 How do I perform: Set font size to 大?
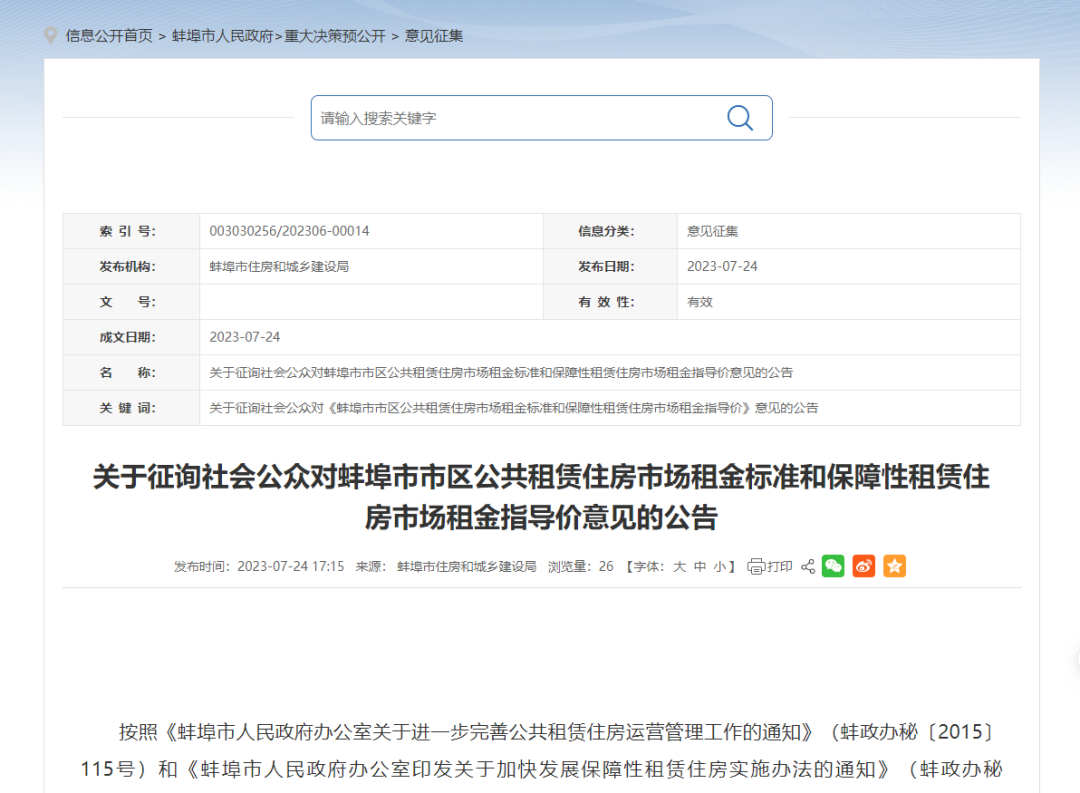pyautogui.click(x=679, y=566)
